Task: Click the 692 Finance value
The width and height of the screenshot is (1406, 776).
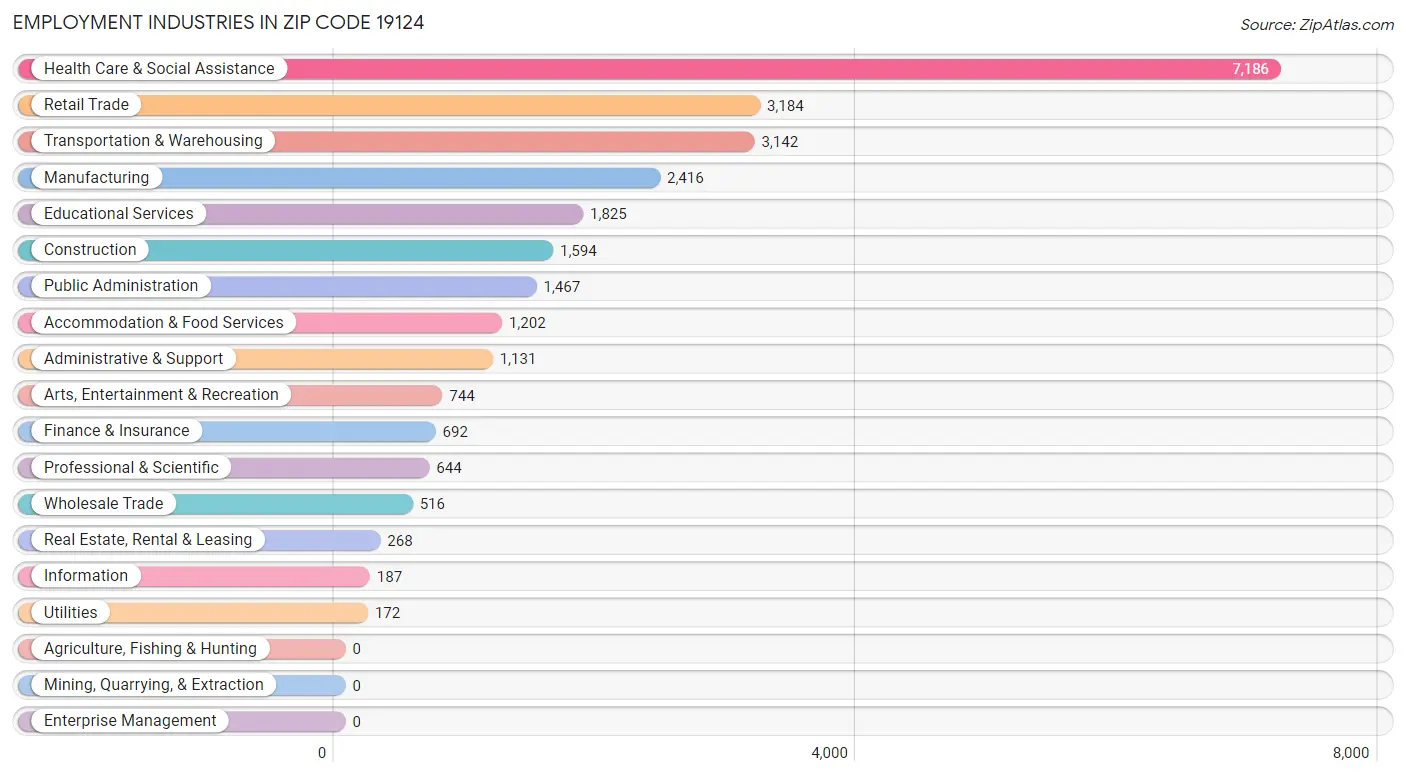Action: [x=455, y=432]
